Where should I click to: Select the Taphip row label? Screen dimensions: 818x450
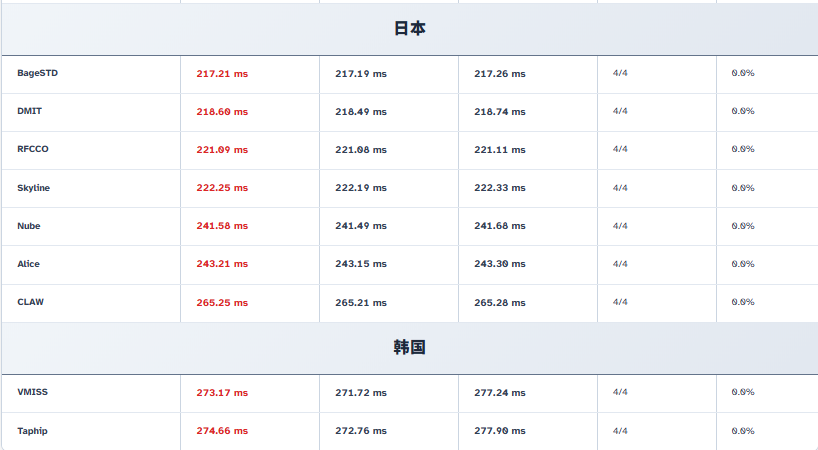[x=32, y=431]
